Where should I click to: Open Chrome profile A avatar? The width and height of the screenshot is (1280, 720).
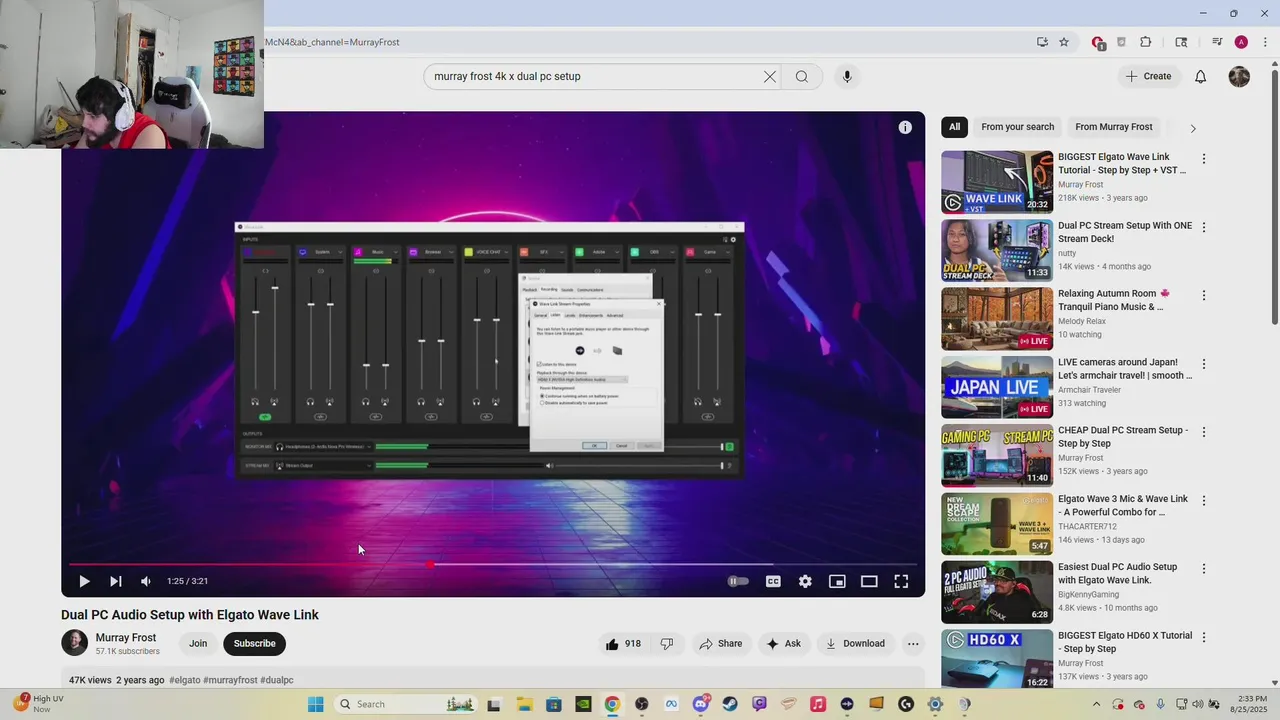tap(1241, 42)
